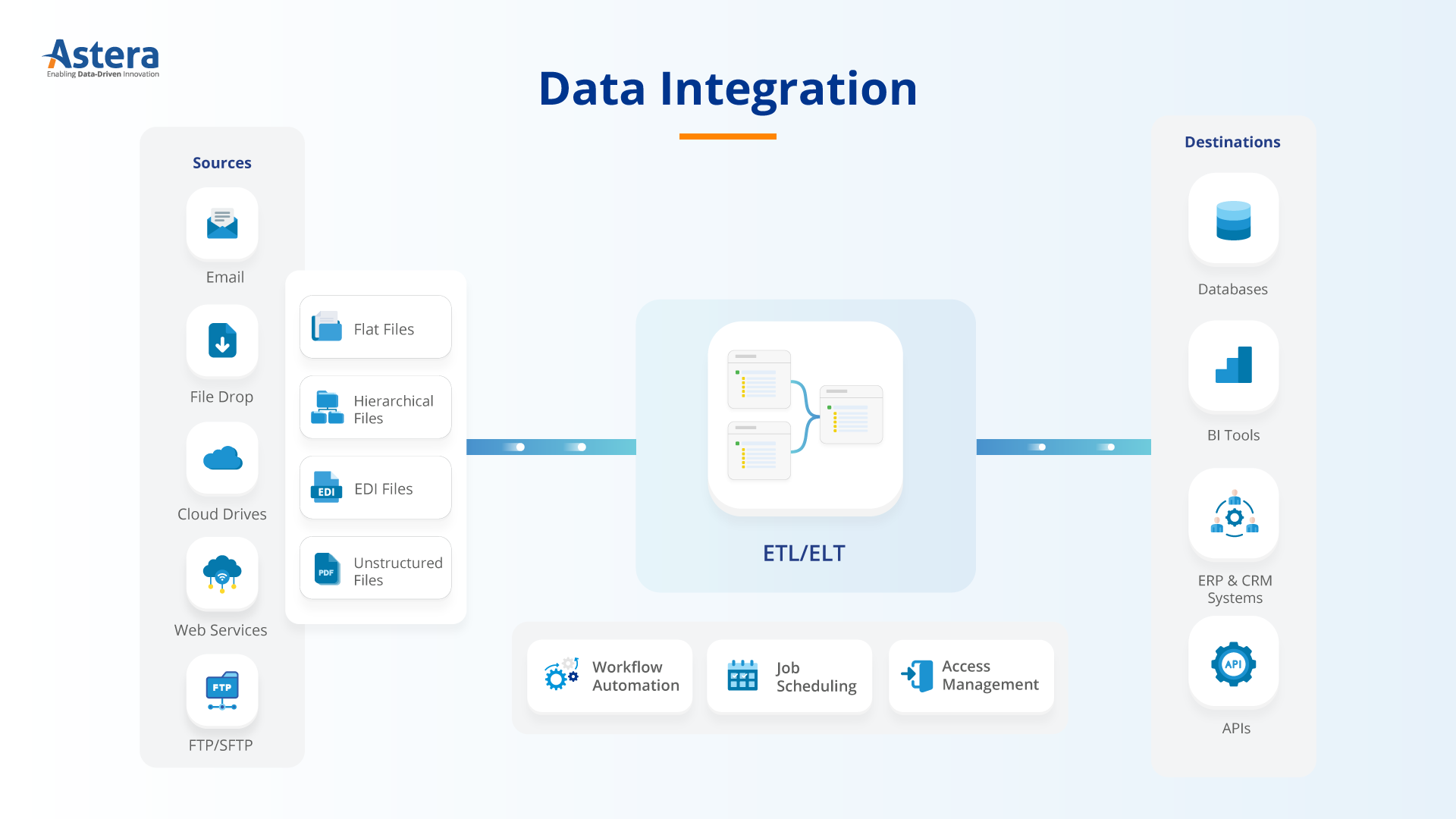
Task: Click the BI Tools destination icon
Action: (1232, 370)
